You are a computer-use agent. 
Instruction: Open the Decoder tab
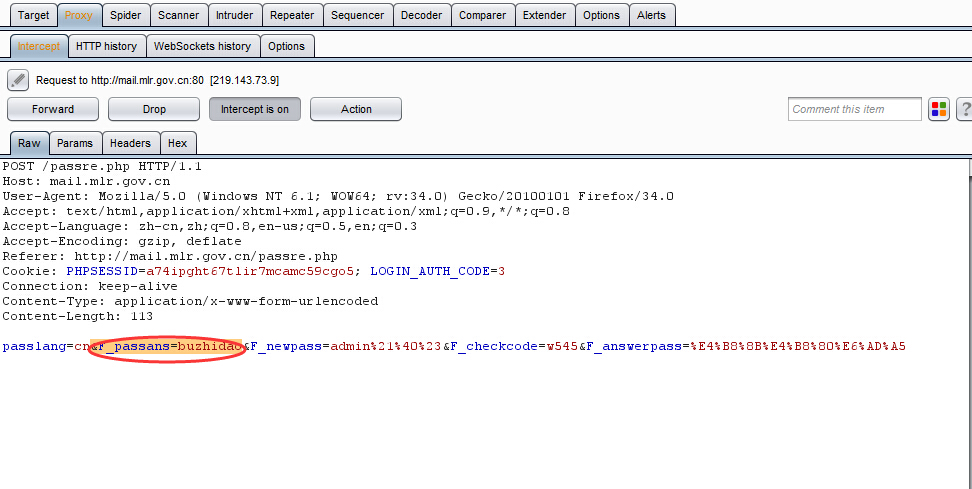tap(422, 15)
